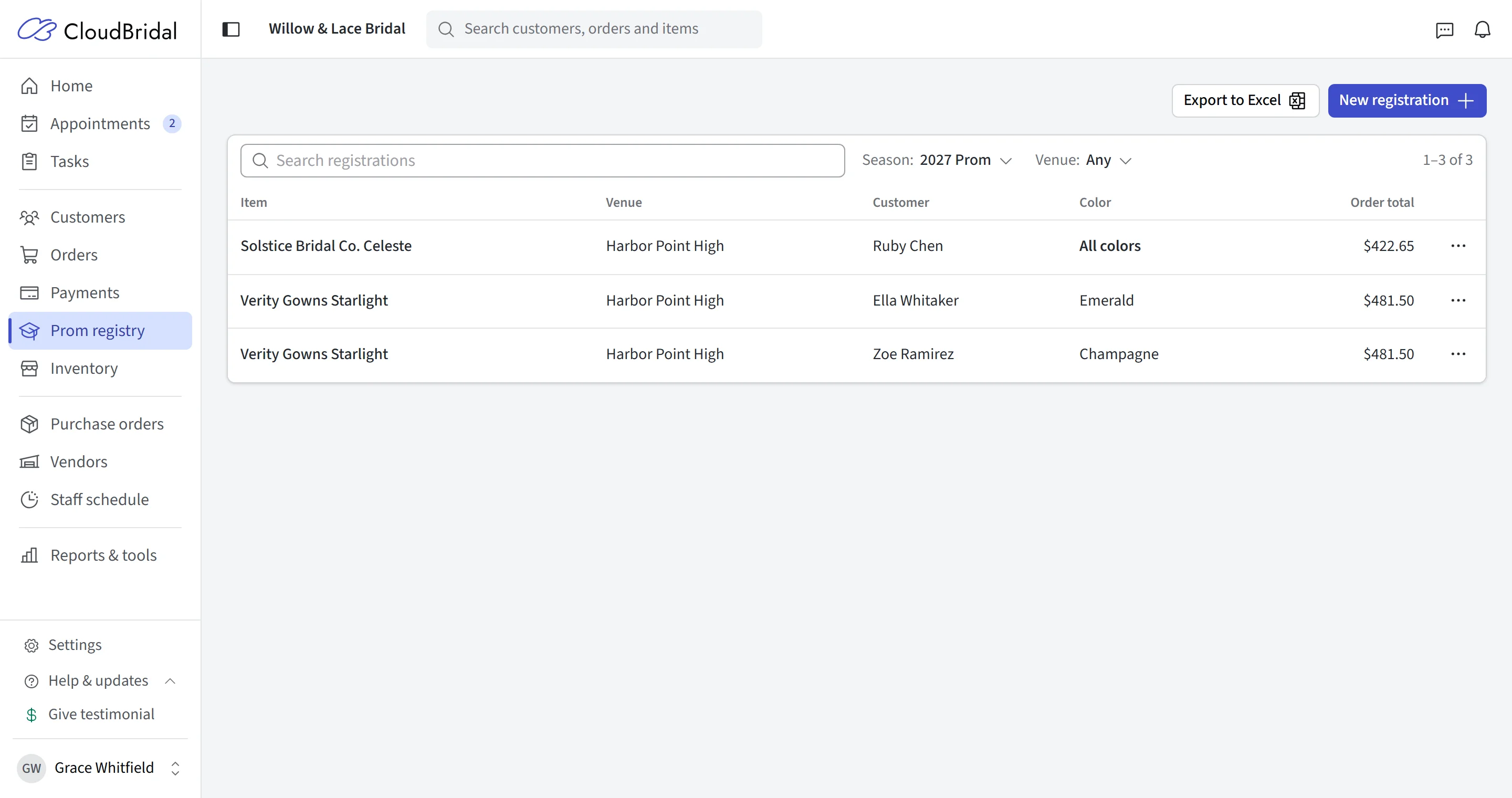Open Customers page
Image resolution: width=1512 pixels, height=798 pixels.
pyautogui.click(x=100, y=217)
